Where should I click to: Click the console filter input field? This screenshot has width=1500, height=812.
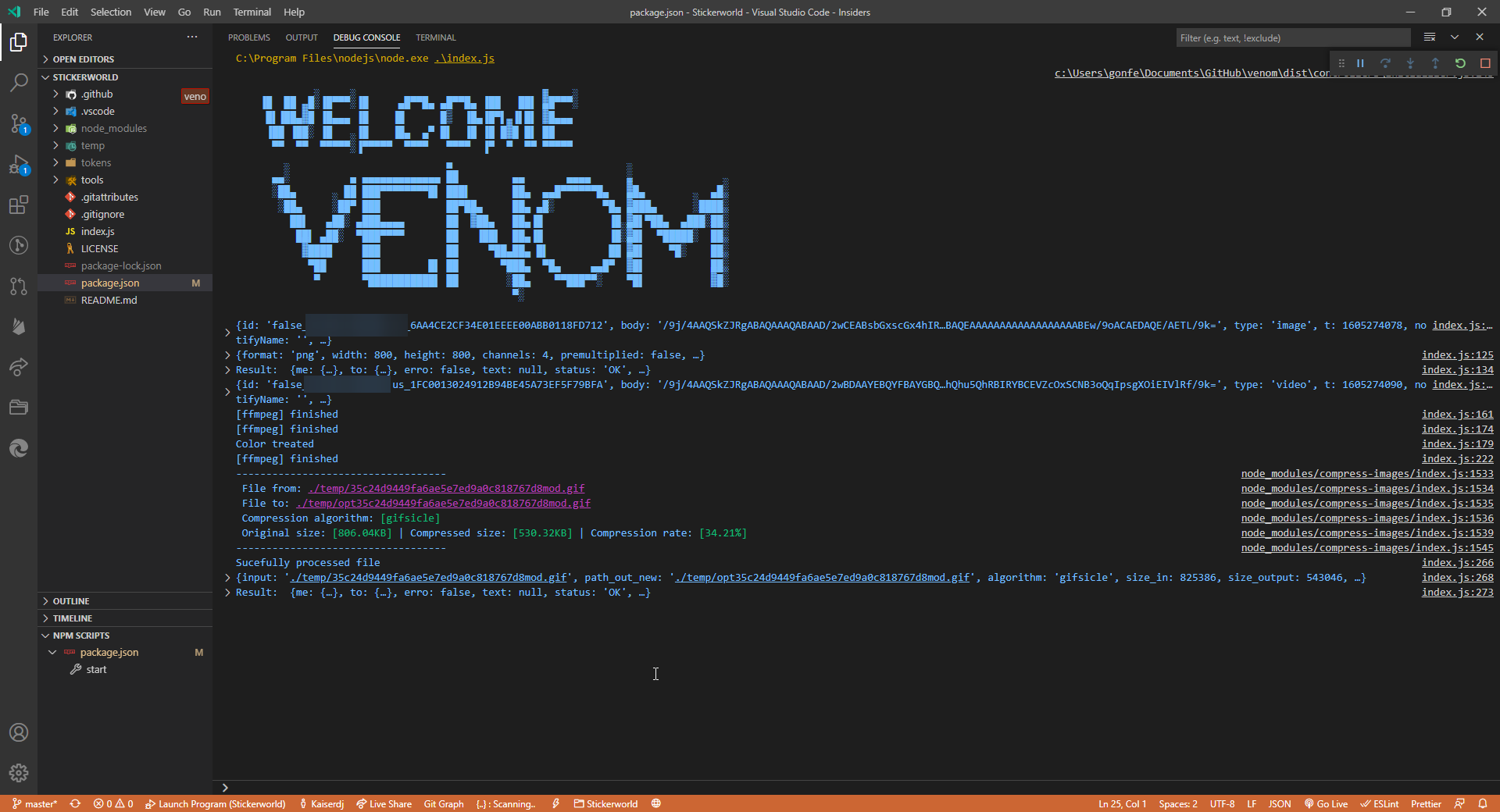[1293, 37]
